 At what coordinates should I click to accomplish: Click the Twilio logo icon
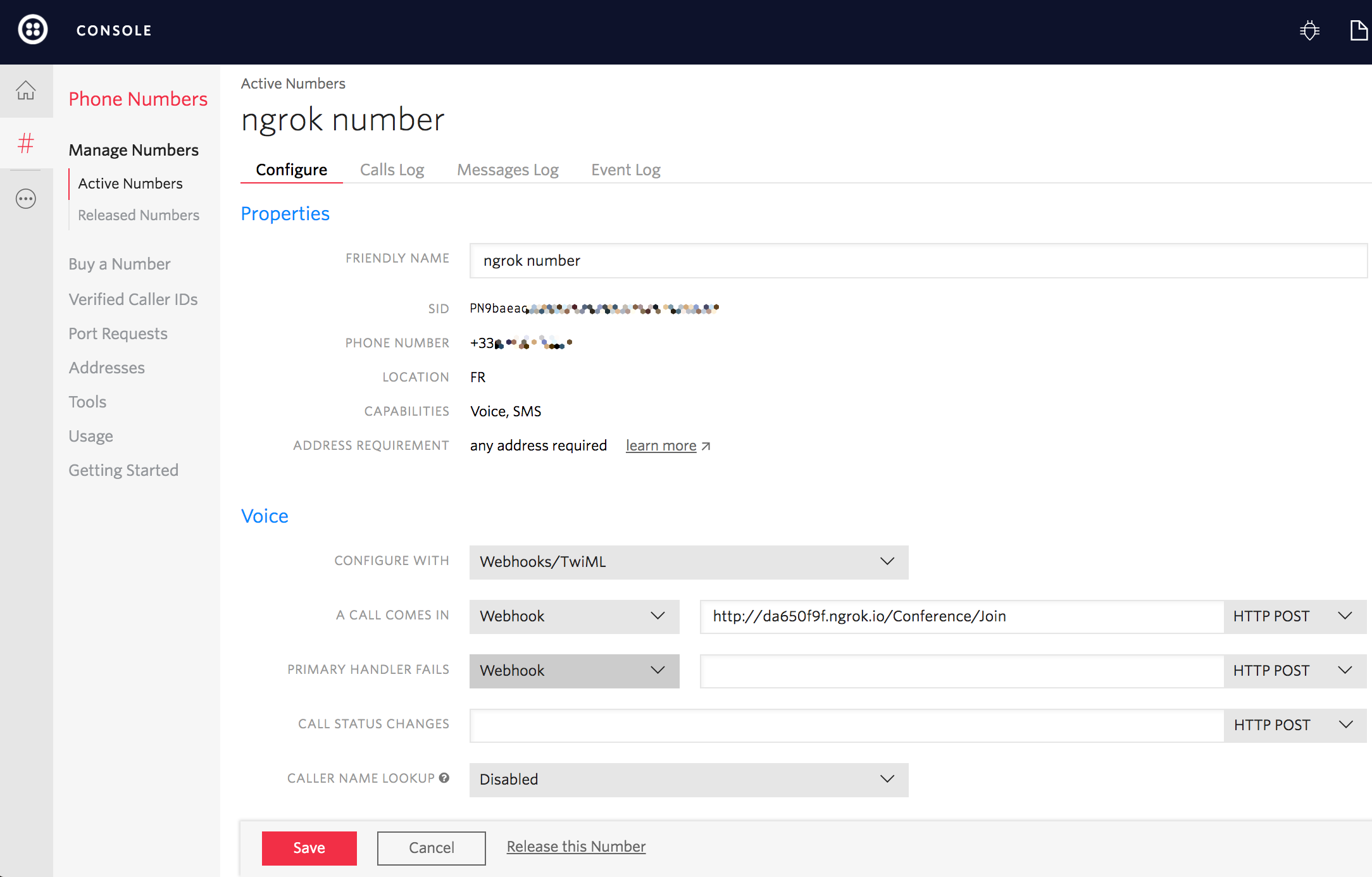[x=33, y=30]
